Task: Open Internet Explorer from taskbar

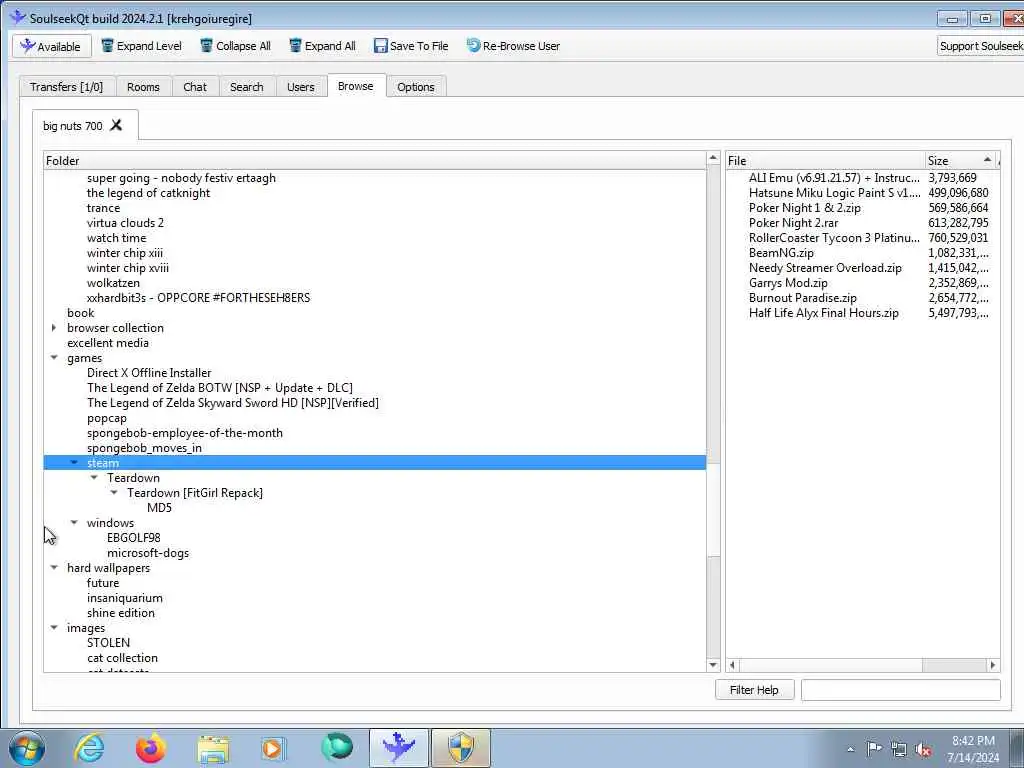Action: (89, 748)
